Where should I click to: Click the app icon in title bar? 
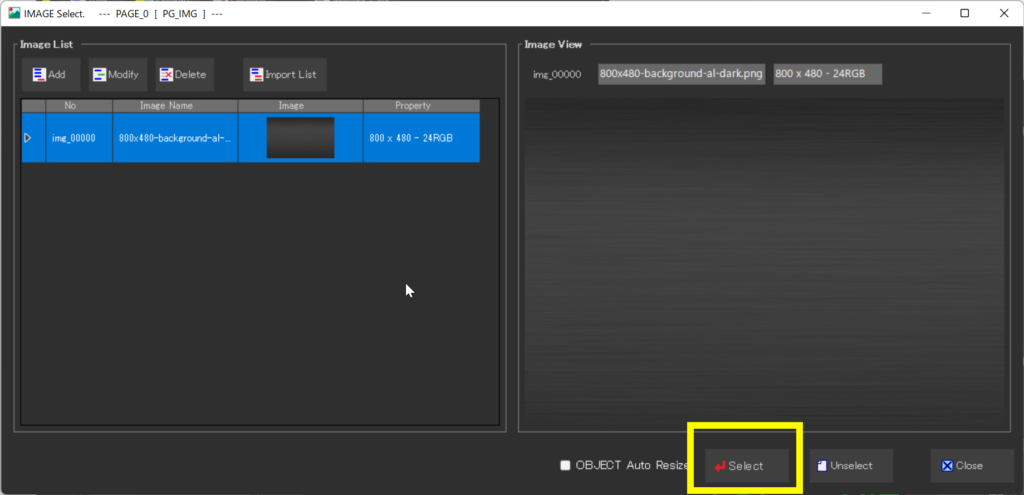click(13, 13)
